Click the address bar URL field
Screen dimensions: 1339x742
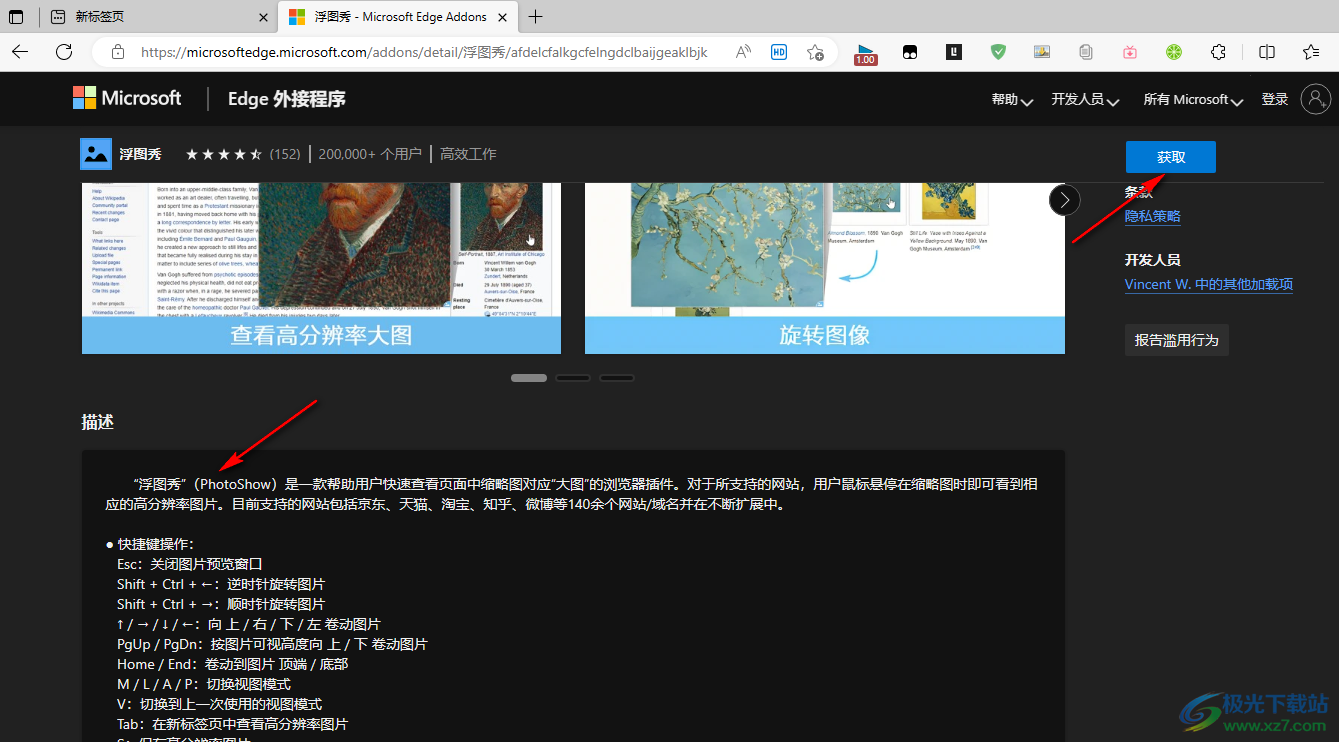(424, 52)
